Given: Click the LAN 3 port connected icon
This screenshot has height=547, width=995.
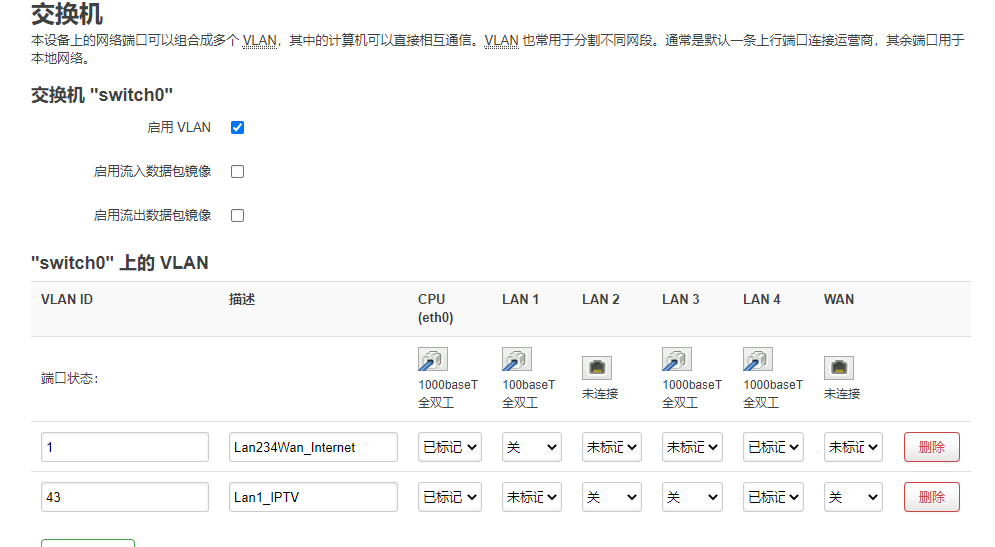Looking at the screenshot, I should (676, 359).
